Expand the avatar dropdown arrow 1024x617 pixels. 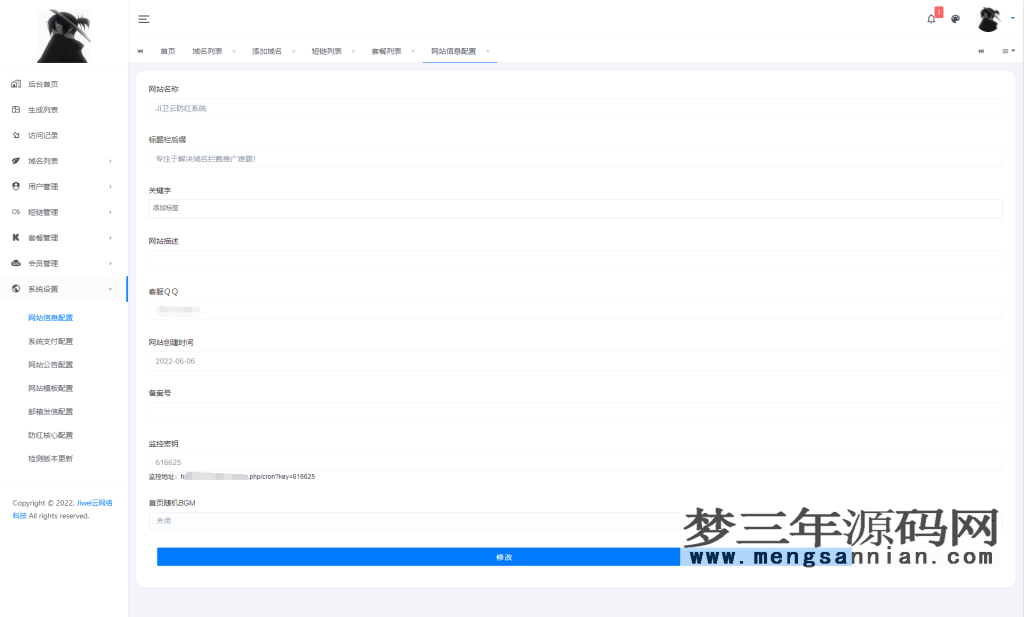click(1012, 18)
